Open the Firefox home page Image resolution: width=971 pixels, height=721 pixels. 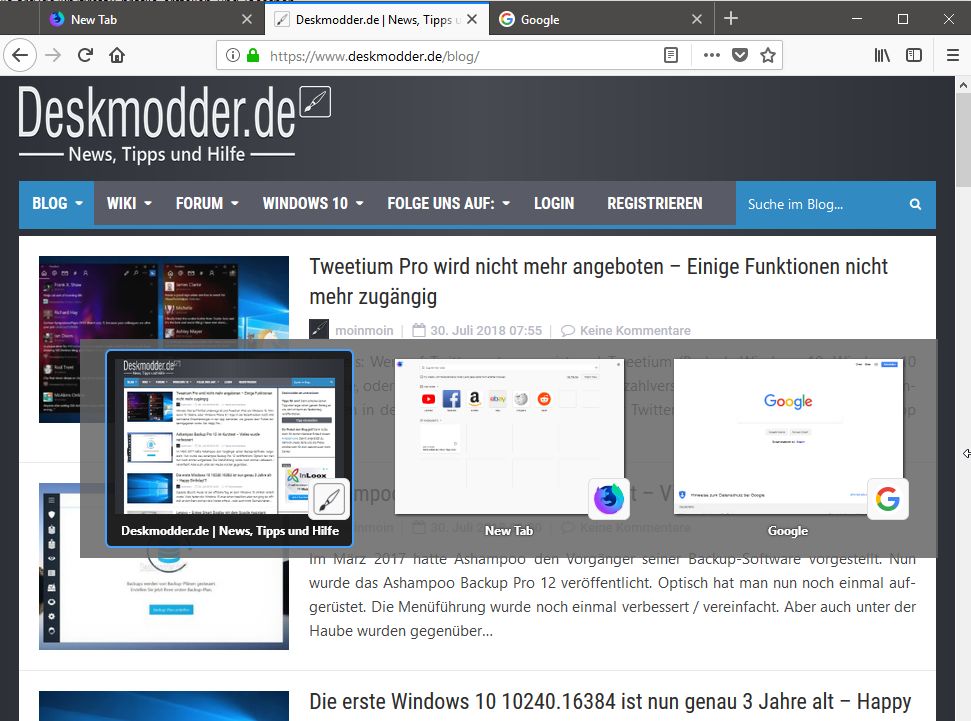coord(117,55)
